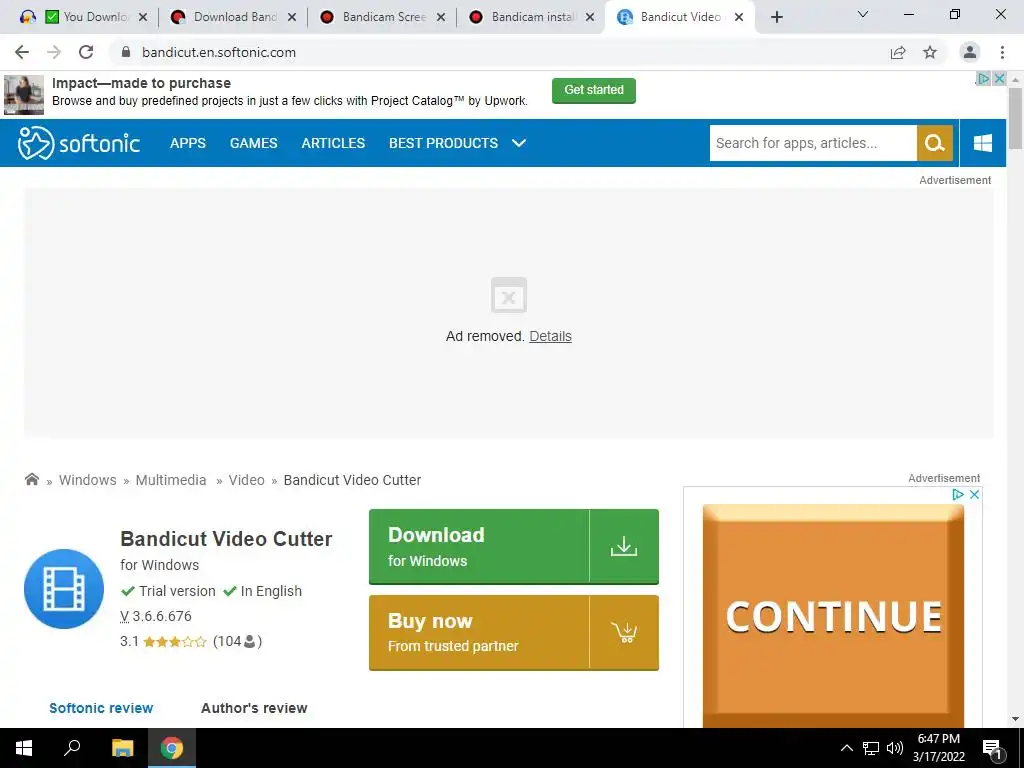This screenshot has height=768, width=1024.
Task: Switch to the Download Band tab
Action: 235,17
